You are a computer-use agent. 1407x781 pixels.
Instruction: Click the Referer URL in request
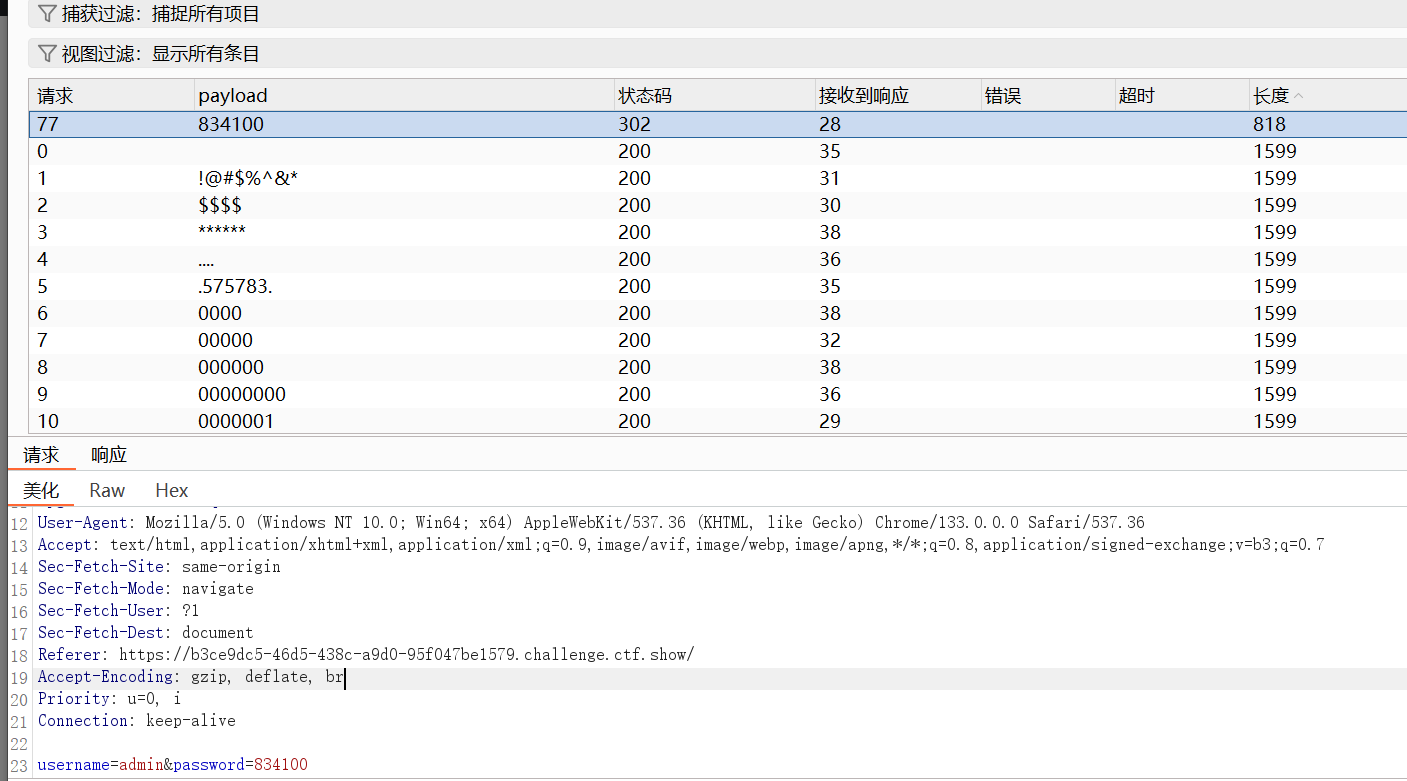pyautogui.click(x=406, y=655)
